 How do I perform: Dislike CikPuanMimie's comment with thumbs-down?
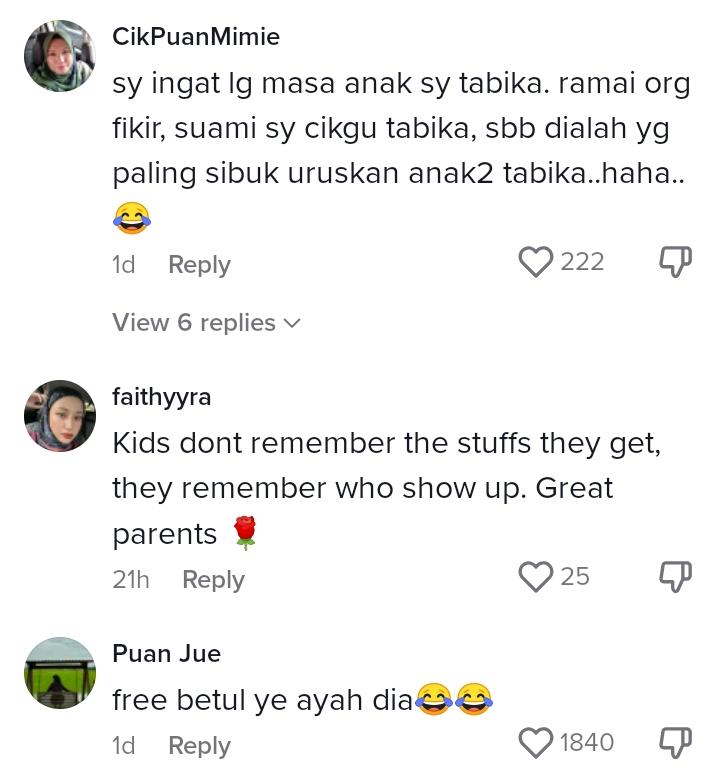(x=675, y=262)
